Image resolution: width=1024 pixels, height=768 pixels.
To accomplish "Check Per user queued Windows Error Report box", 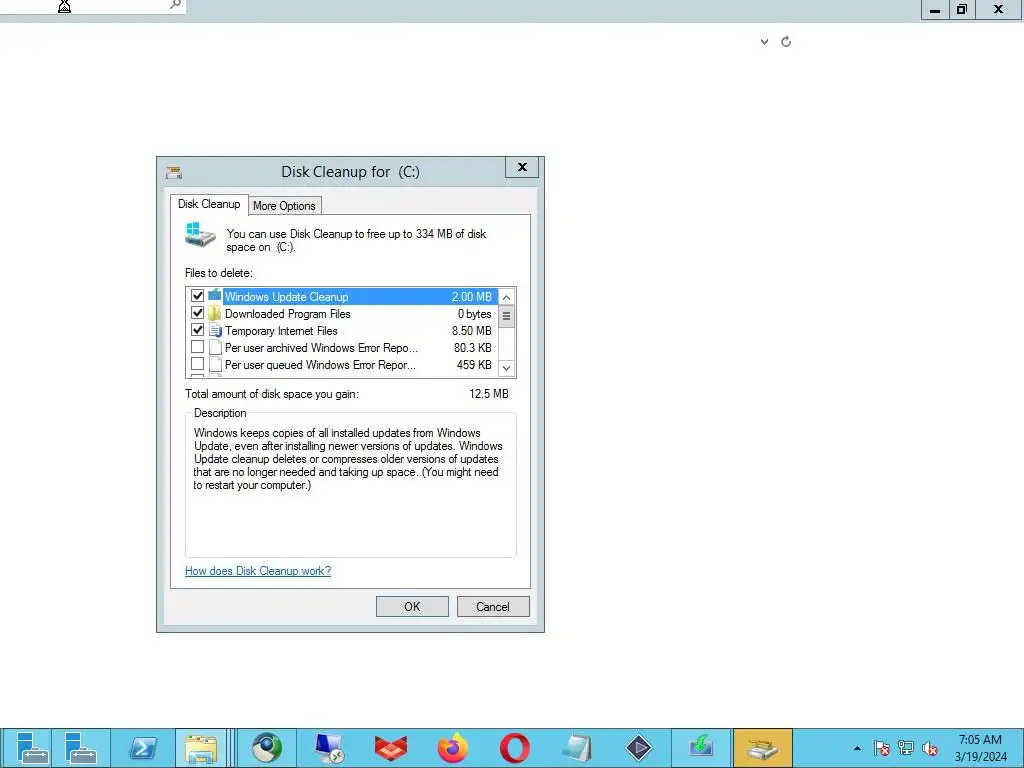I will coord(197,364).
